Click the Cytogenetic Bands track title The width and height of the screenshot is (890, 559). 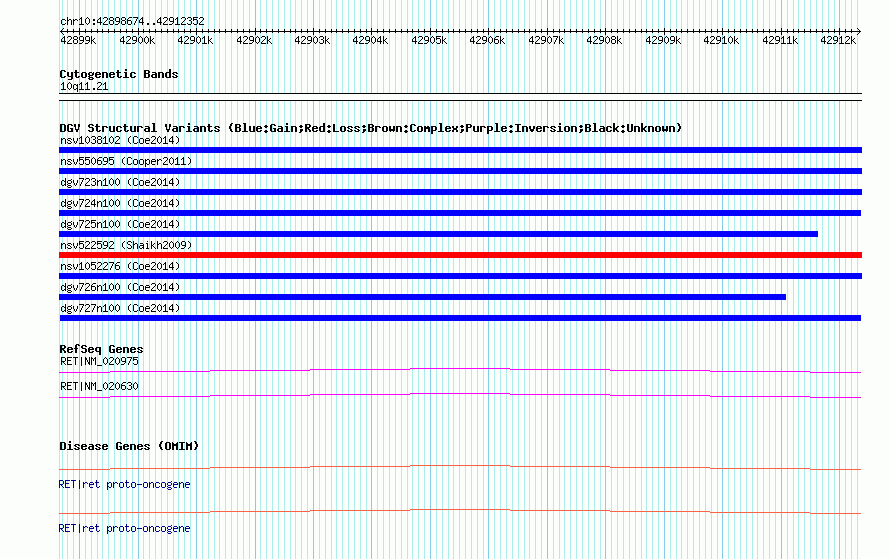point(119,74)
